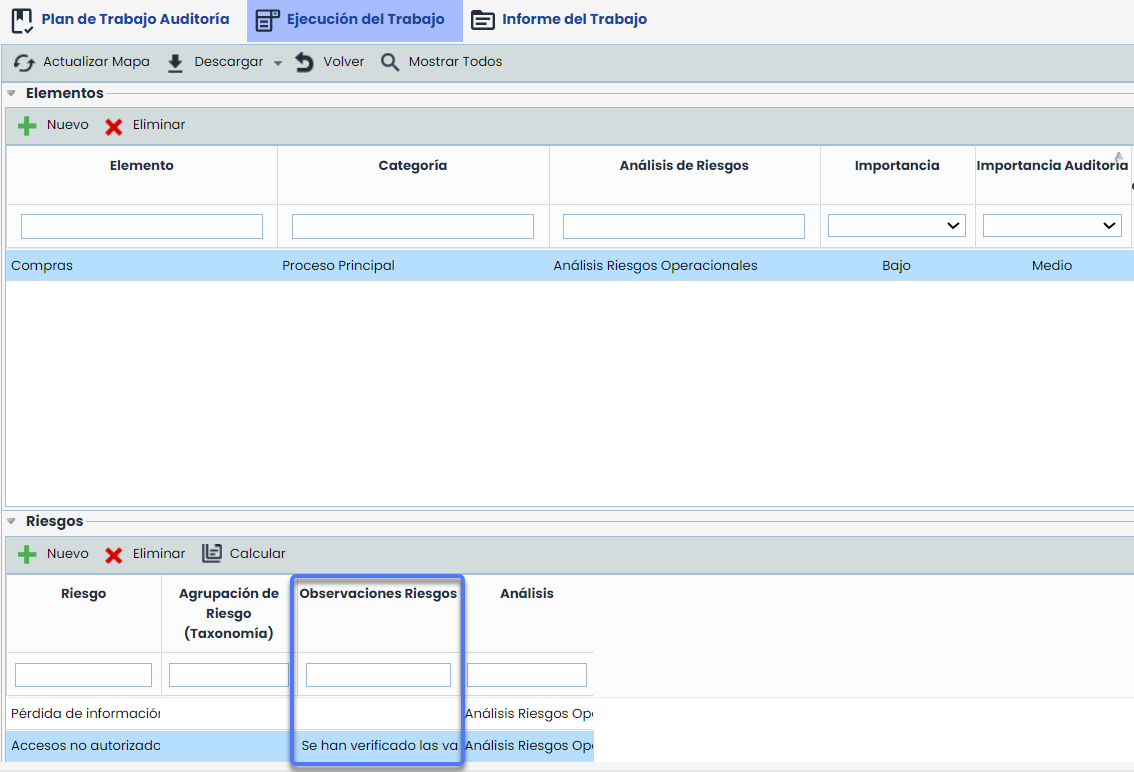Collapse the Elementos section
Image resolution: width=1134 pixels, height=772 pixels.
click(x=11, y=93)
